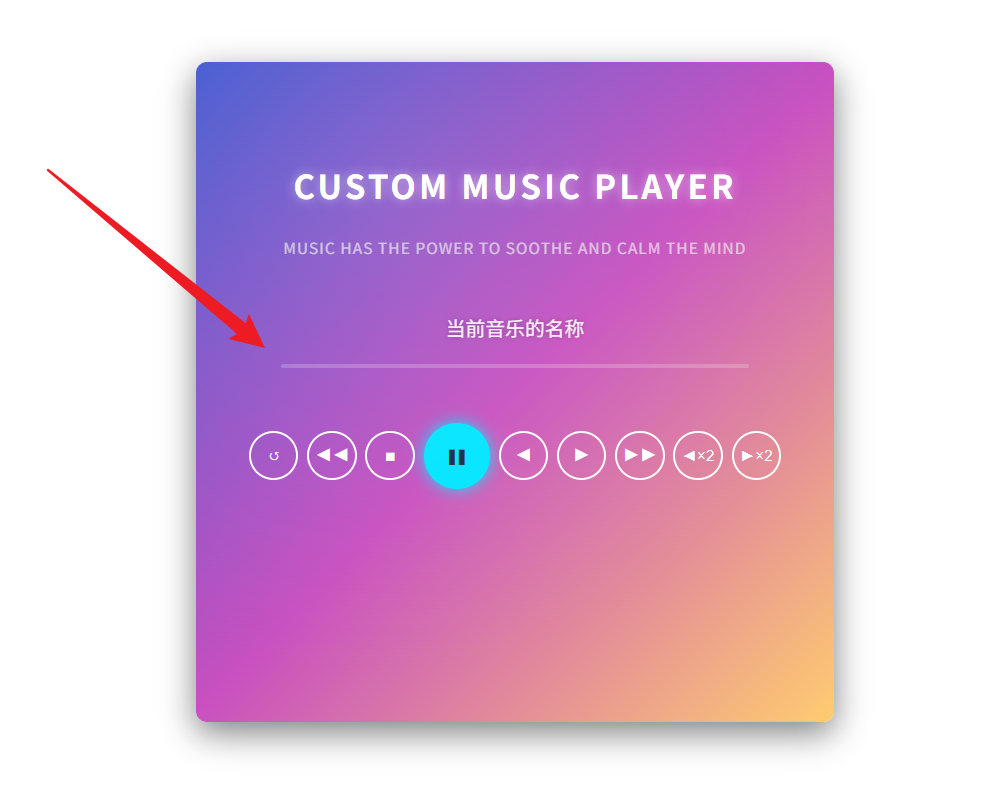
Task: Seek to the end of the progress bar
Action: point(747,366)
